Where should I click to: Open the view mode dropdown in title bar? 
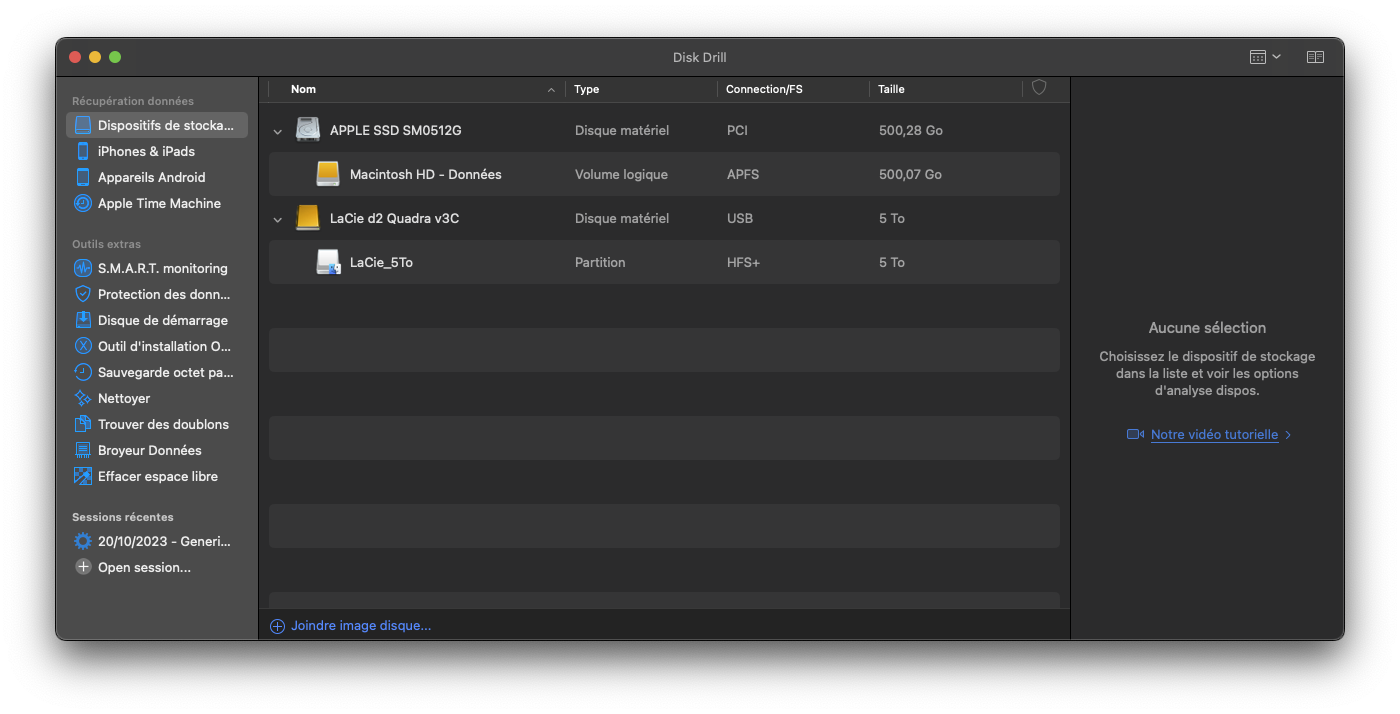(x=1265, y=57)
